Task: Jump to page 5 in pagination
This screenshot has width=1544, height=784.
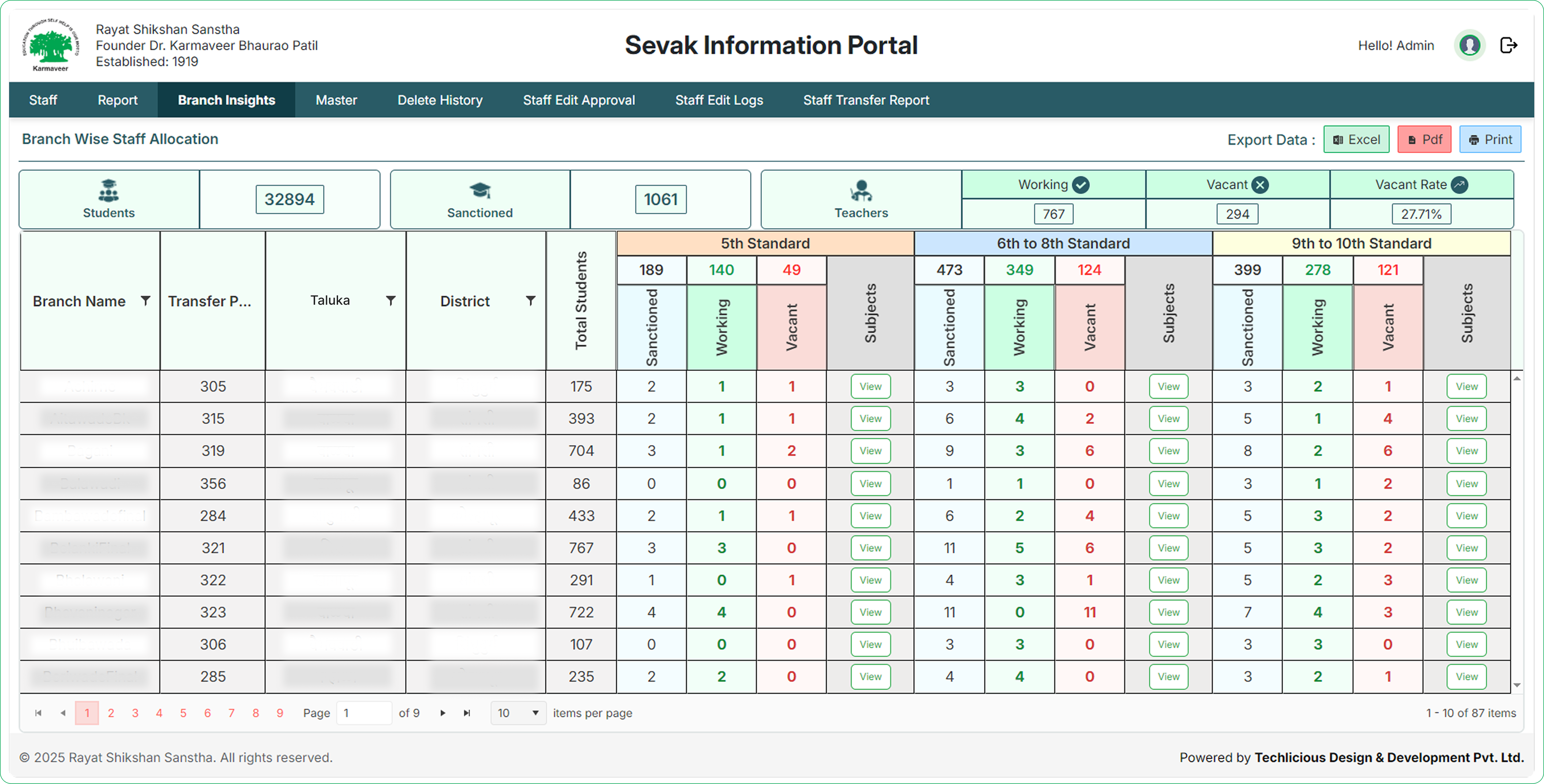Action: [x=183, y=713]
